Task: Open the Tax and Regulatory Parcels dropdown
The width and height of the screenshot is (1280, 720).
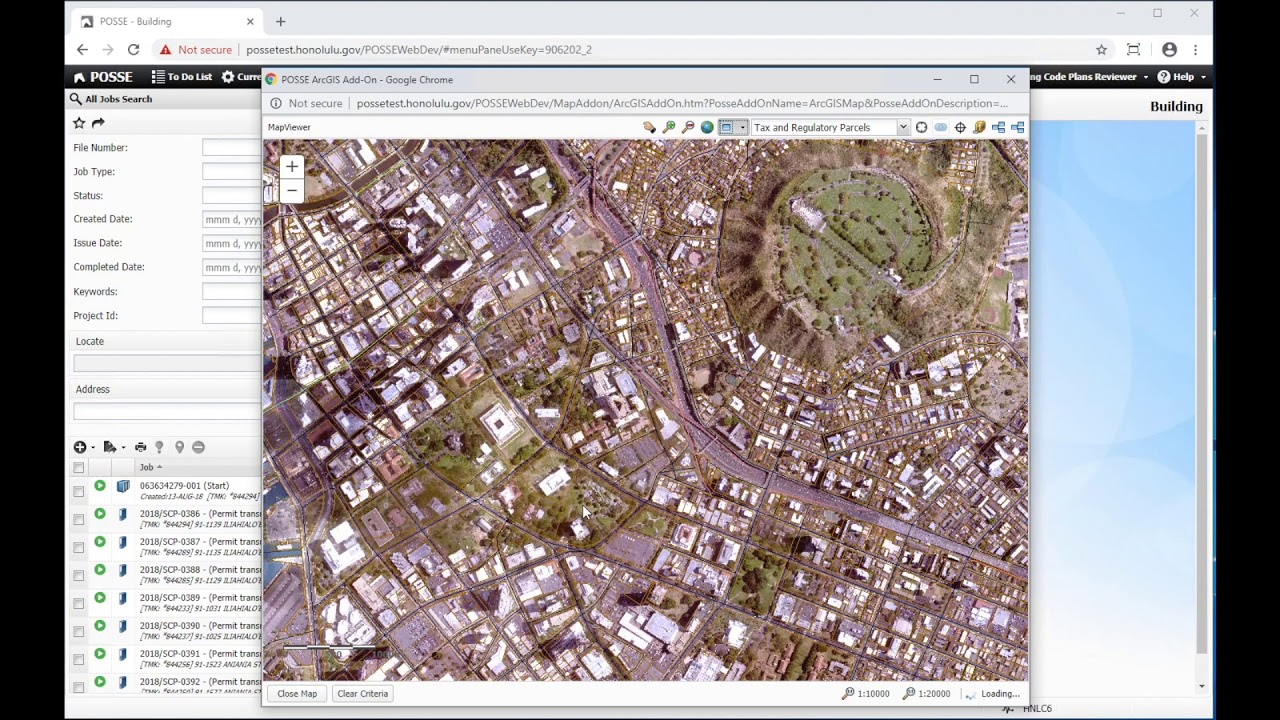Action: tap(830, 127)
